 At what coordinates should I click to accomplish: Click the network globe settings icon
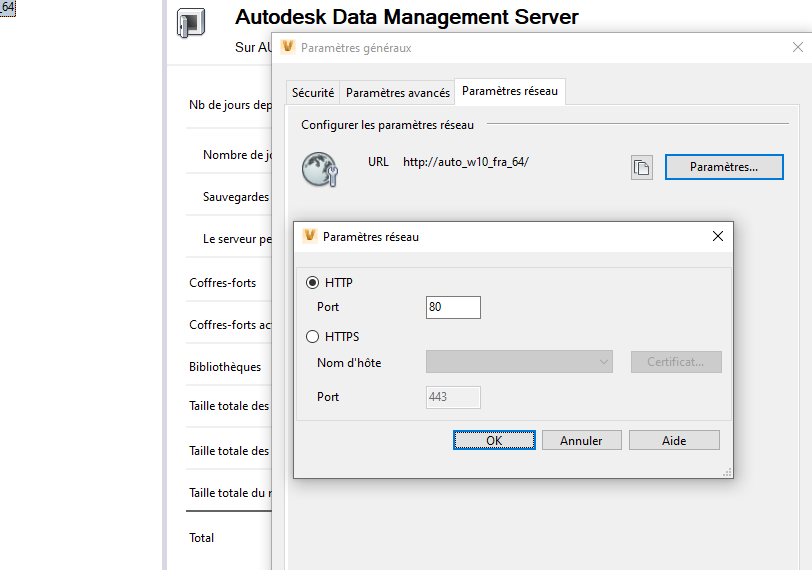(321, 169)
